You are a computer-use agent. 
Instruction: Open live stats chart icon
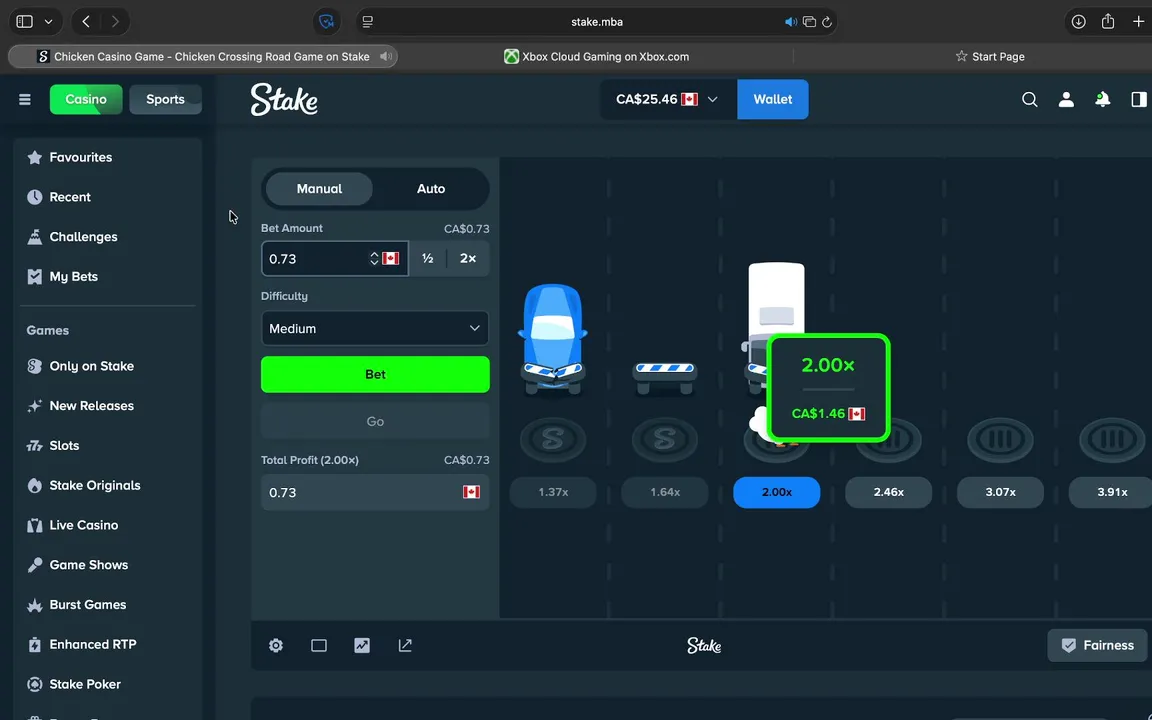coord(361,645)
